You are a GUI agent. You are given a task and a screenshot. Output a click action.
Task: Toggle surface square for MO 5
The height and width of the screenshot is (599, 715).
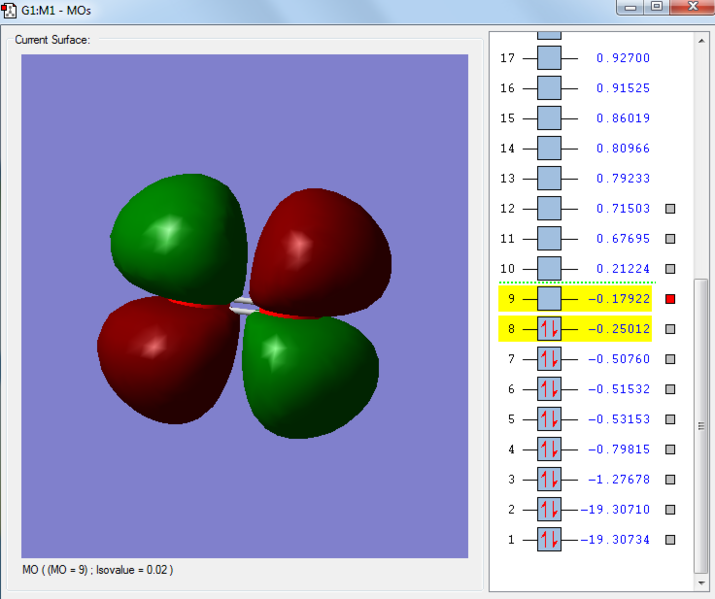670,419
